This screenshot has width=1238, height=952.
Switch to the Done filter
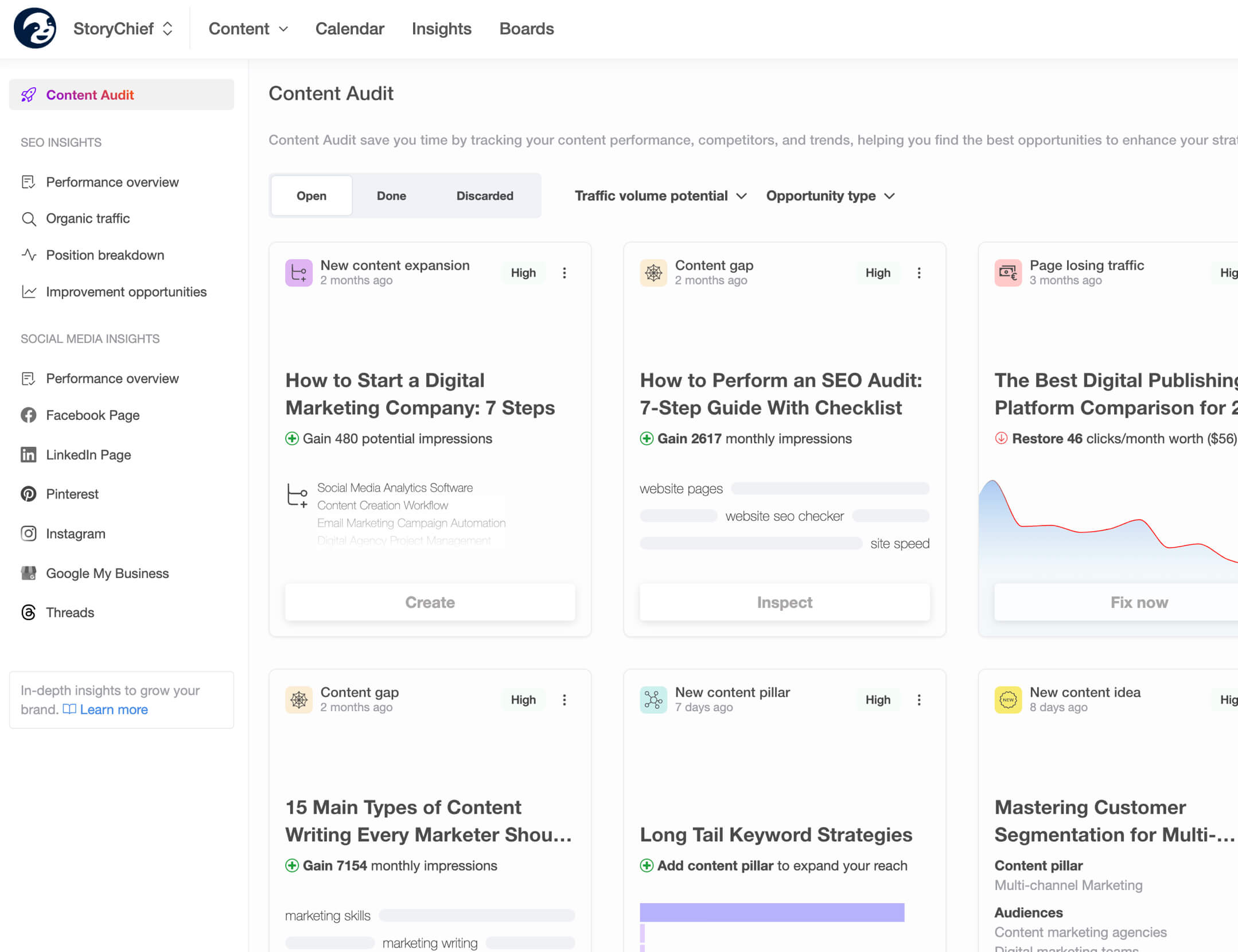tap(391, 196)
